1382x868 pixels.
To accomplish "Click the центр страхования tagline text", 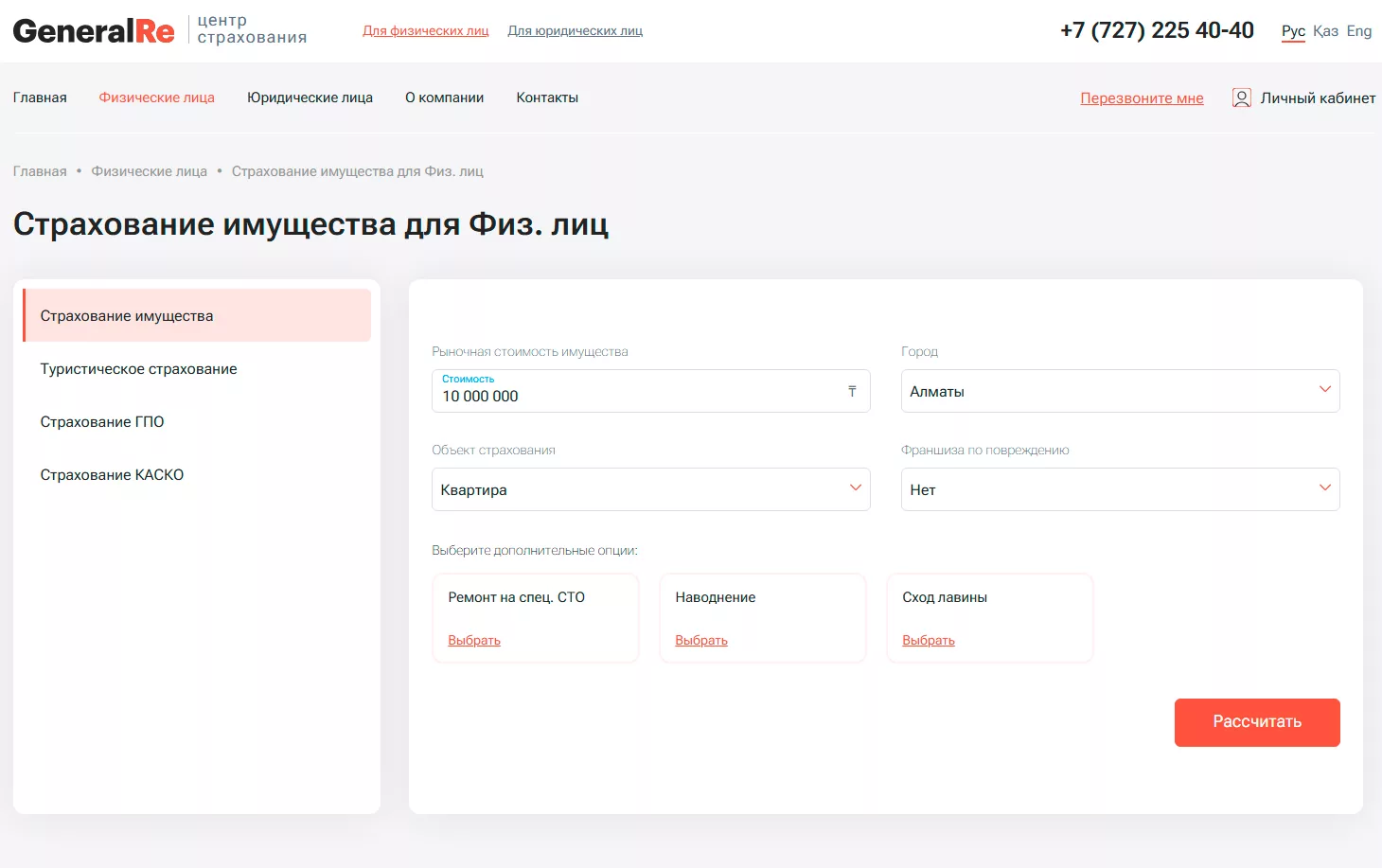I will coord(252,29).
